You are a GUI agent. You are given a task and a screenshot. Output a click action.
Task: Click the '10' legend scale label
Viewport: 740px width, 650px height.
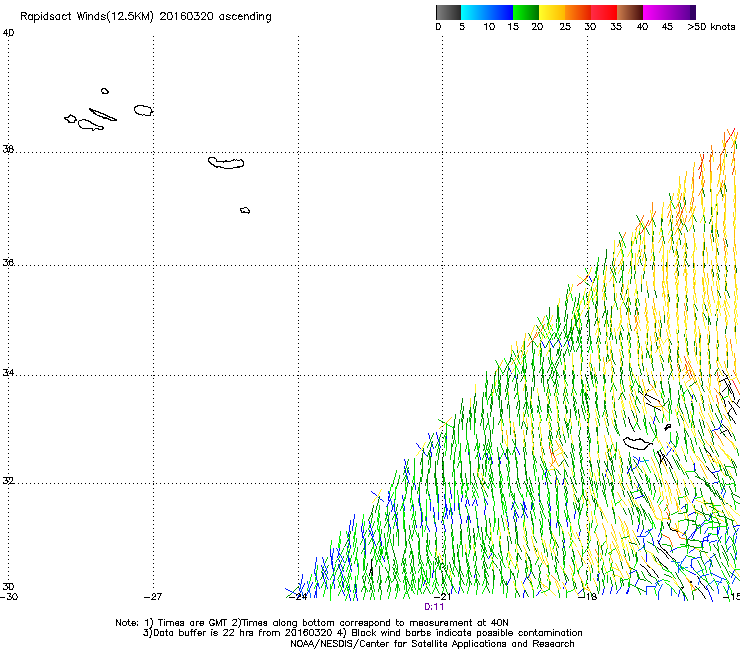(489, 27)
